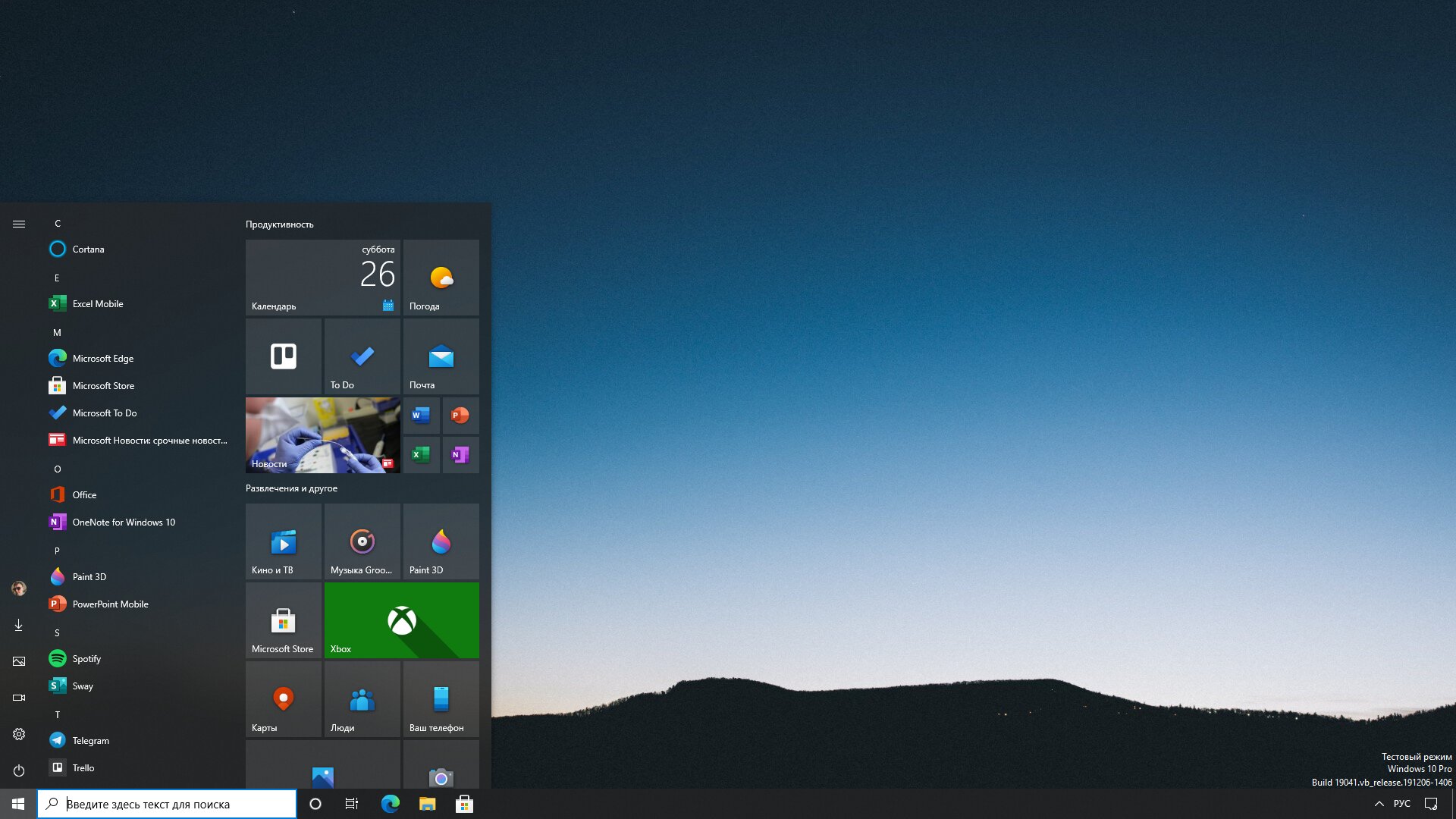
Task: Open Videos folder from Start sidebar
Action: [19, 698]
